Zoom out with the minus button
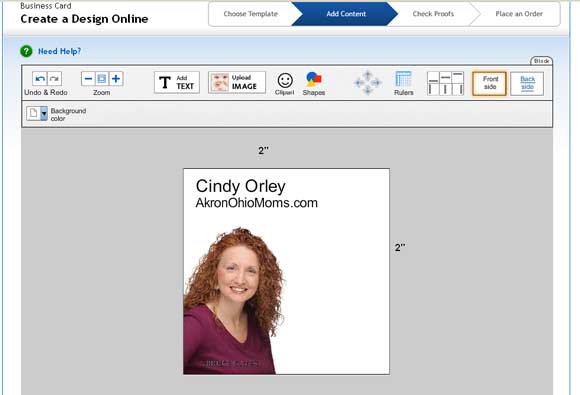Screen dimensions: 580x395 pos(88,79)
